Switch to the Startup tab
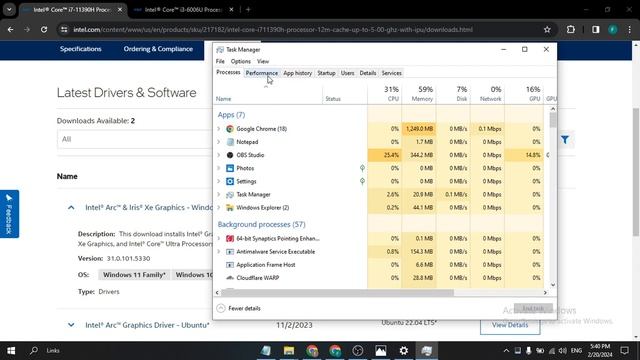Image resolution: width=640 pixels, height=360 pixels. tap(326, 73)
